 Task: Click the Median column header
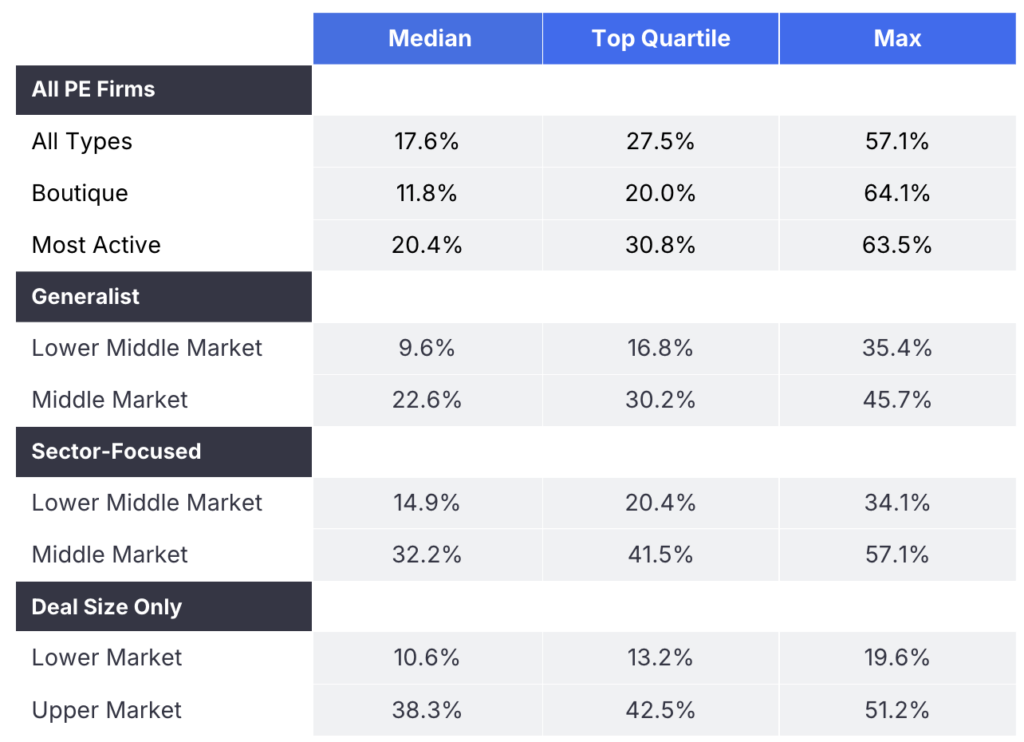click(x=429, y=39)
